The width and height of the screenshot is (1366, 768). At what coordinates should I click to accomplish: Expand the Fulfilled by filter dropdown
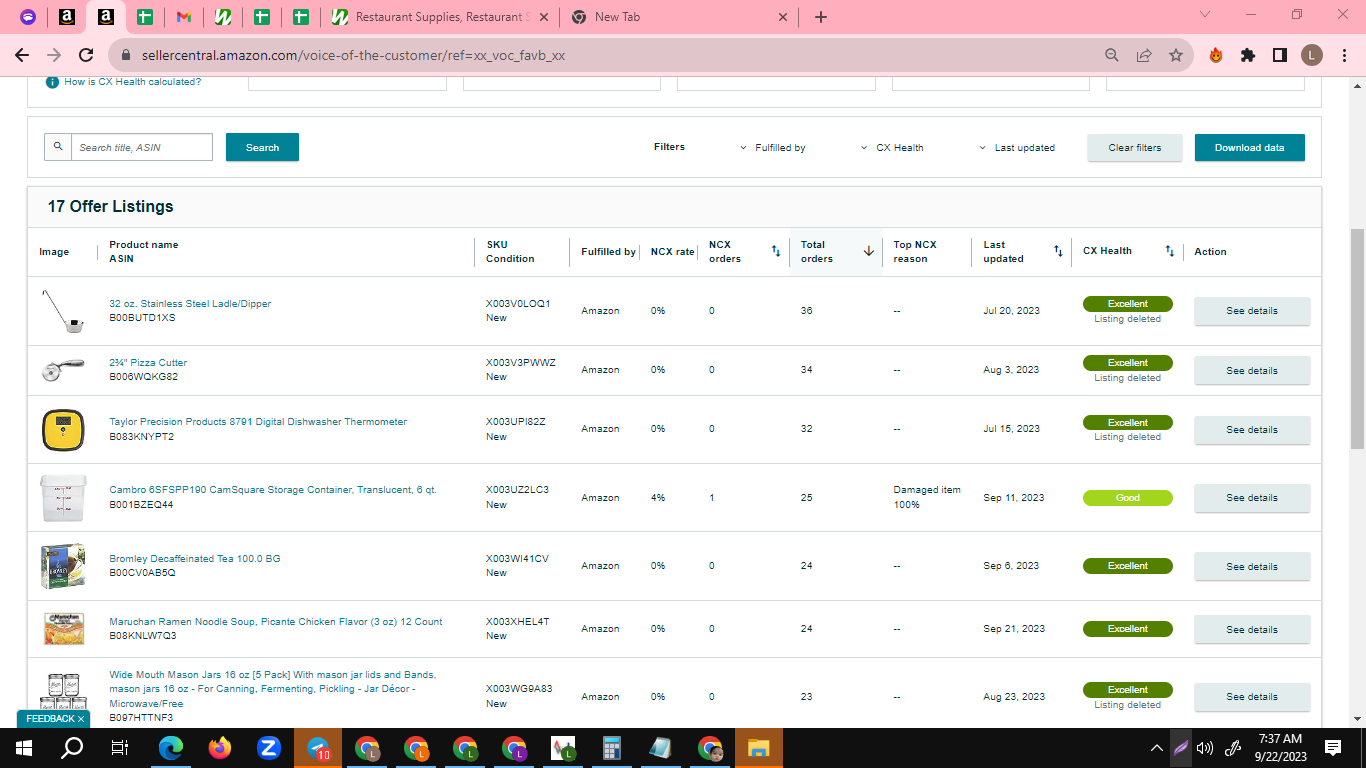click(773, 148)
